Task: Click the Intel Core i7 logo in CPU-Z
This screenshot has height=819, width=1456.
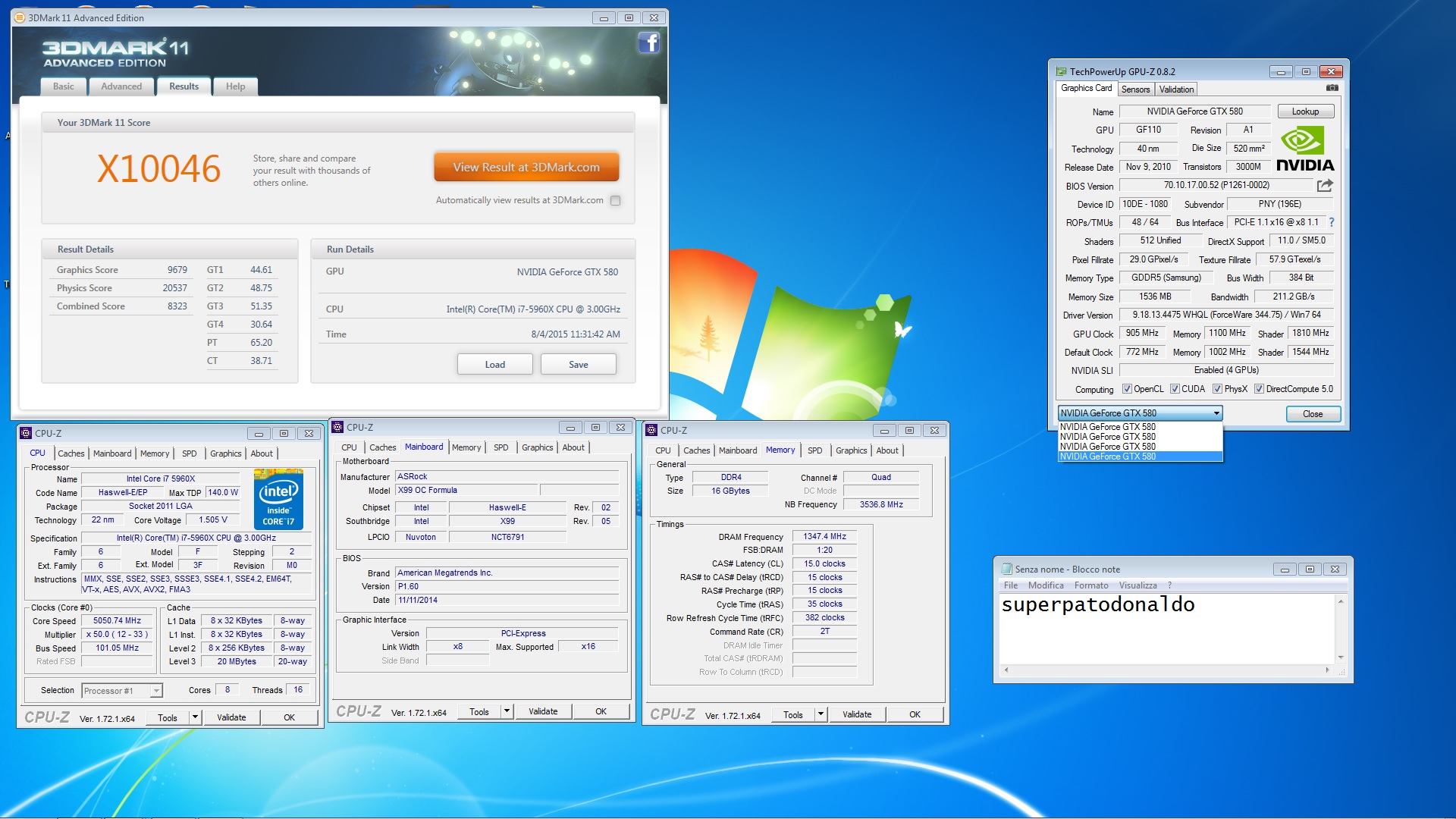Action: (278, 498)
